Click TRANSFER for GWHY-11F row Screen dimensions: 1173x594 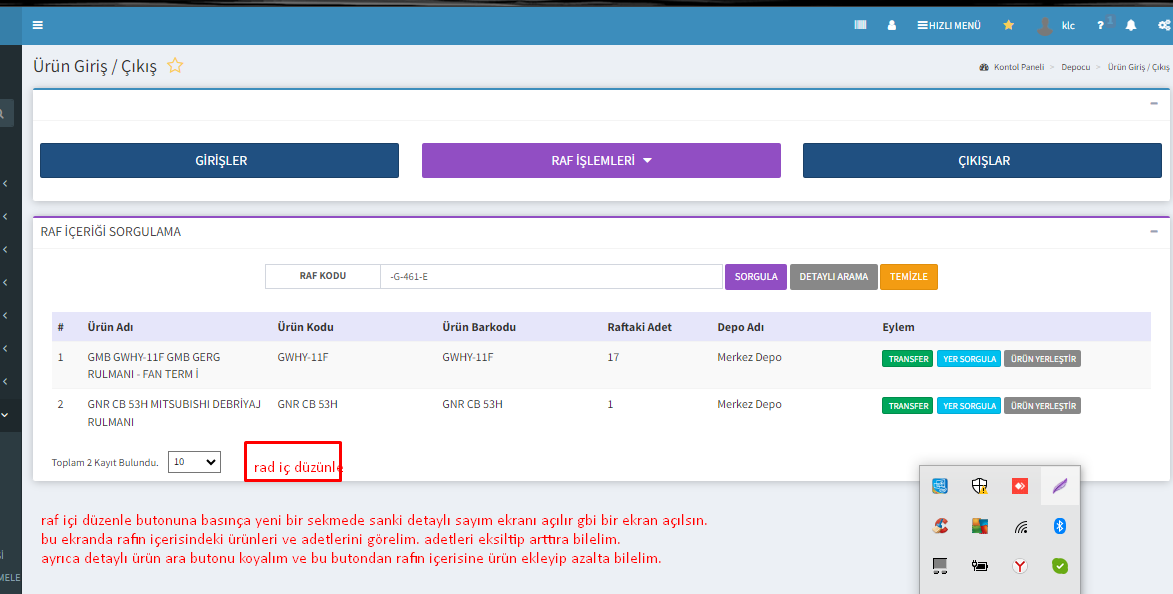[x=907, y=359]
